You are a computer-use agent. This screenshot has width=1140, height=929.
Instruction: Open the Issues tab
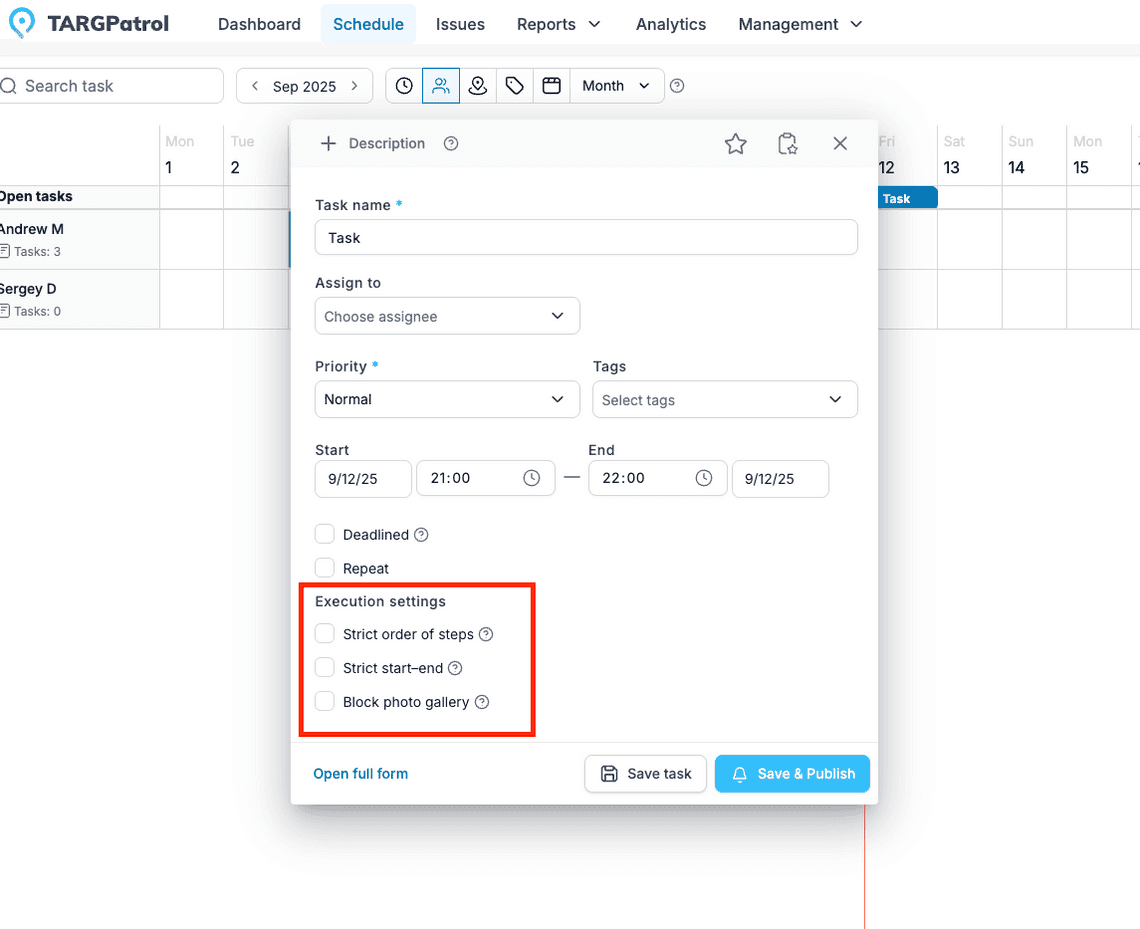click(460, 24)
